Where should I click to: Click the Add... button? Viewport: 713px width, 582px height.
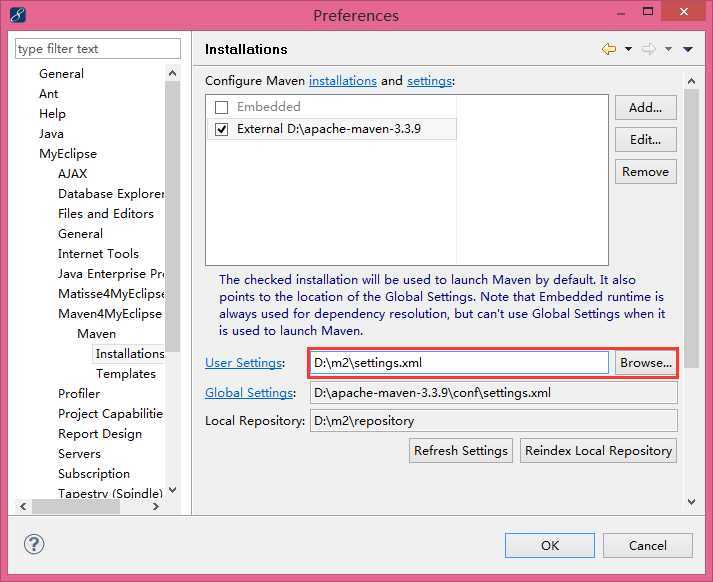(645, 108)
